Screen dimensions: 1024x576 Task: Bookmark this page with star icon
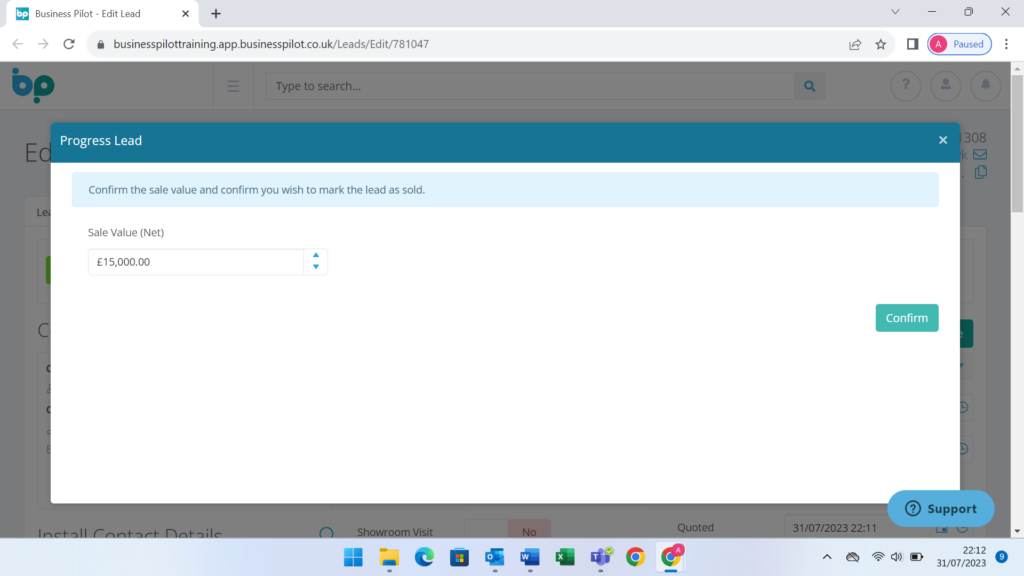881,44
